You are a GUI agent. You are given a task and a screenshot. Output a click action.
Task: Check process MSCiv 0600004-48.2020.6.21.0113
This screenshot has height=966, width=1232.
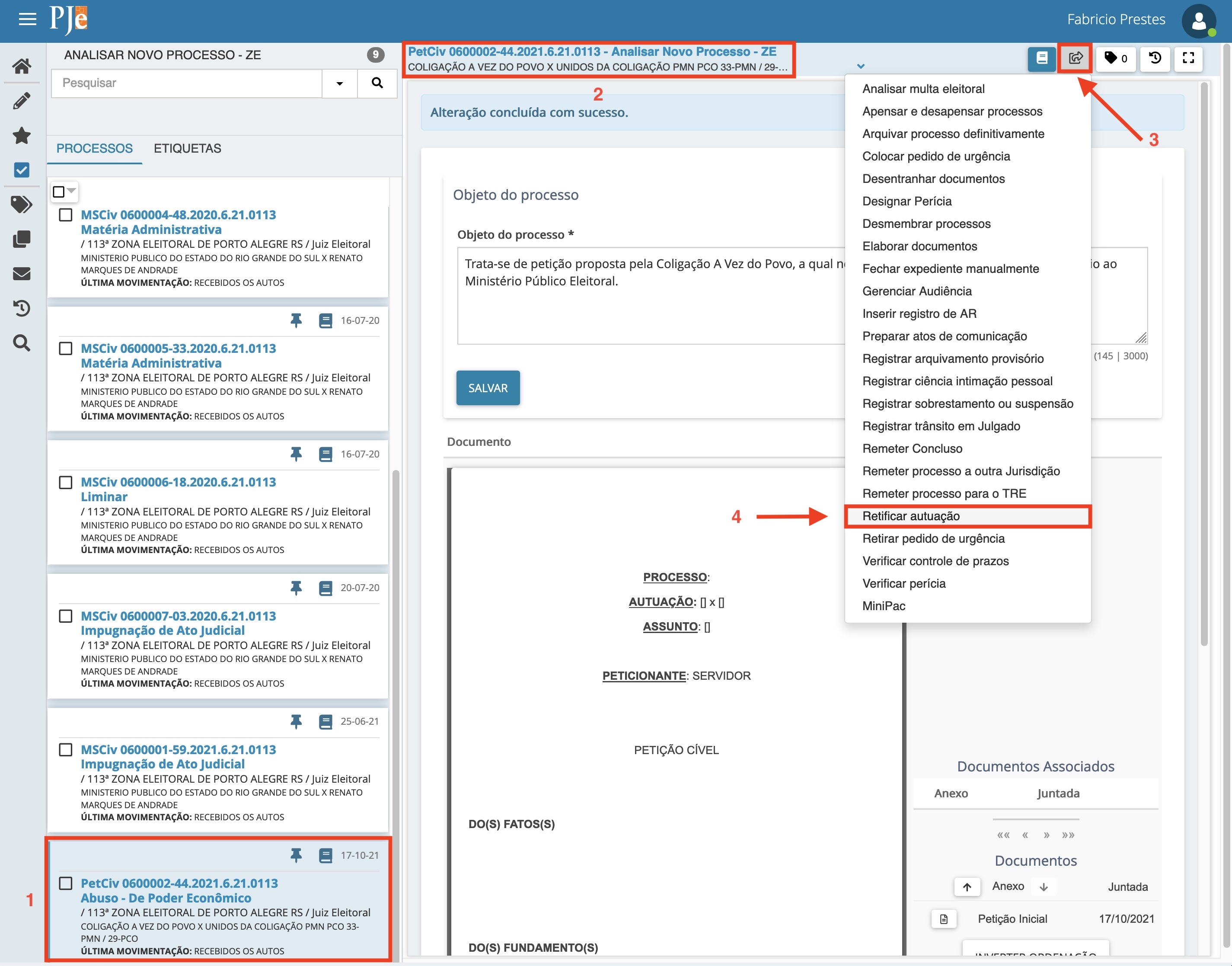pyautogui.click(x=66, y=215)
